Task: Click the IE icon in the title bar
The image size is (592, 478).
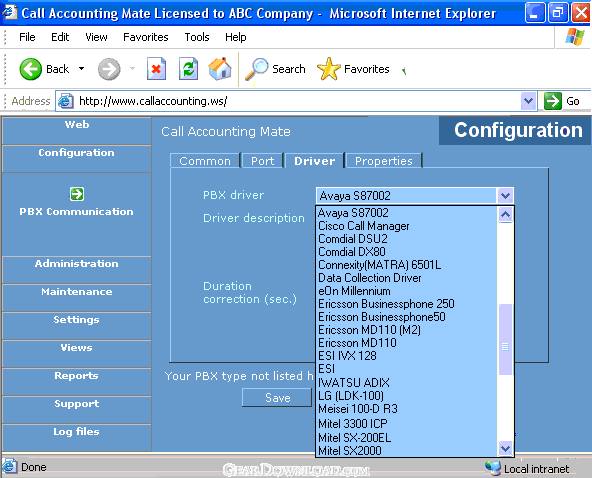Action: click(x=9, y=12)
